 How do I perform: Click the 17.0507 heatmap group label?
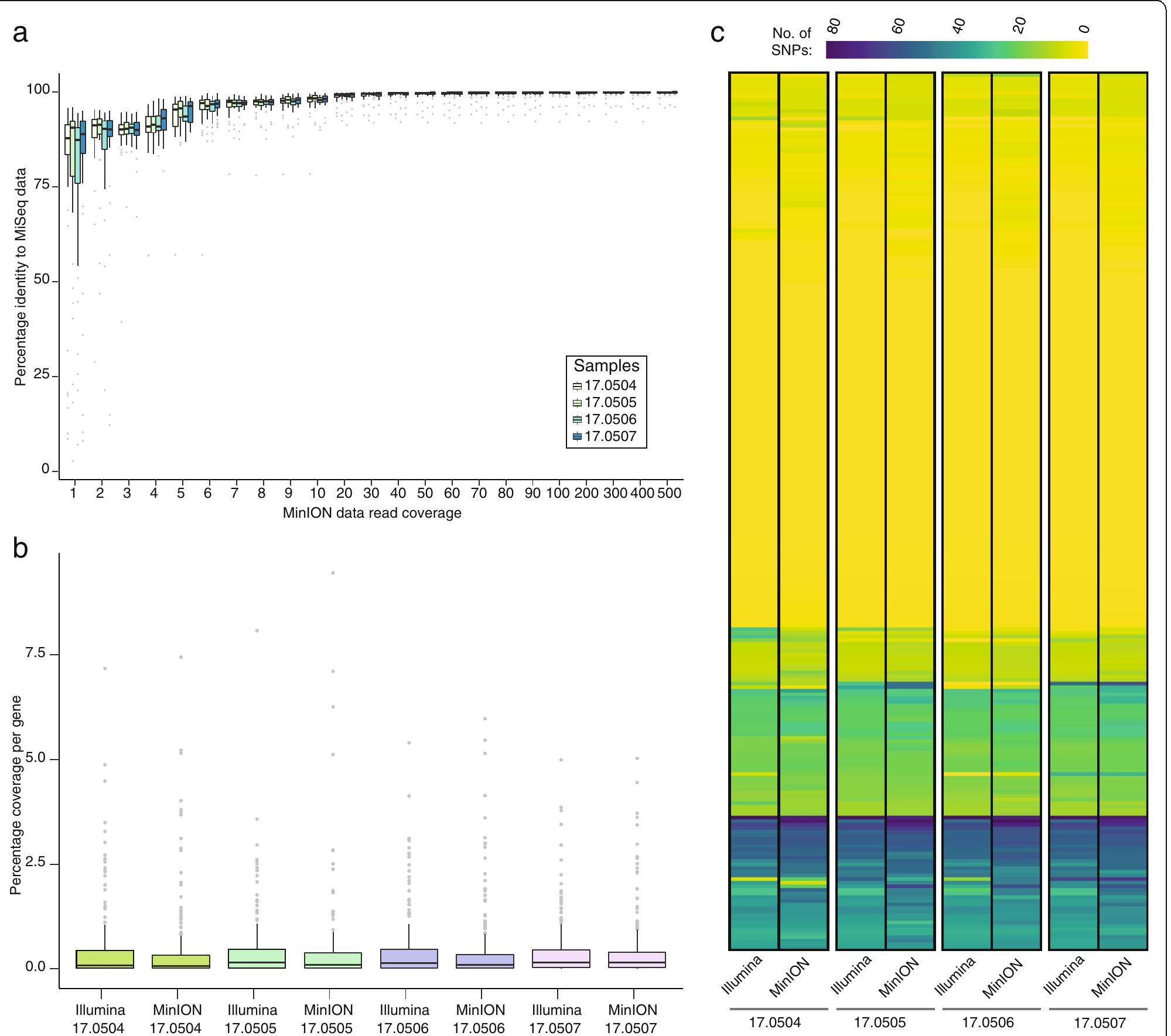[1100, 1023]
